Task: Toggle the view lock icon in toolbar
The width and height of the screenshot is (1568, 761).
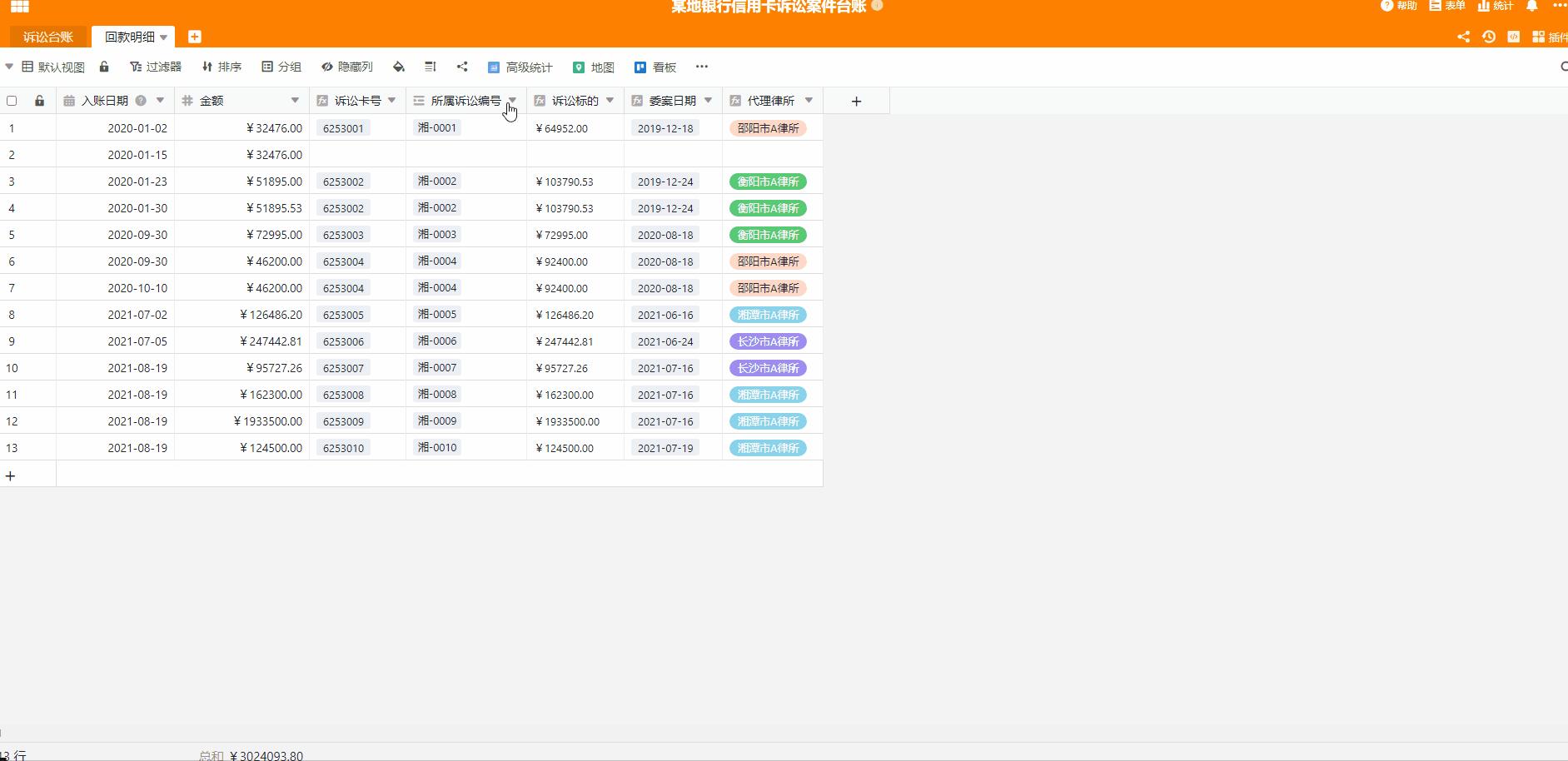Action: [x=104, y=67]
